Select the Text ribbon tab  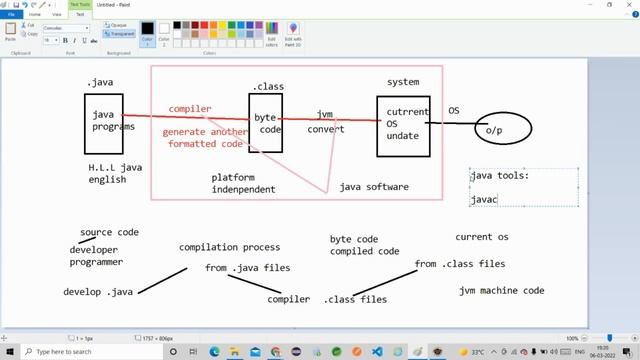80,14
